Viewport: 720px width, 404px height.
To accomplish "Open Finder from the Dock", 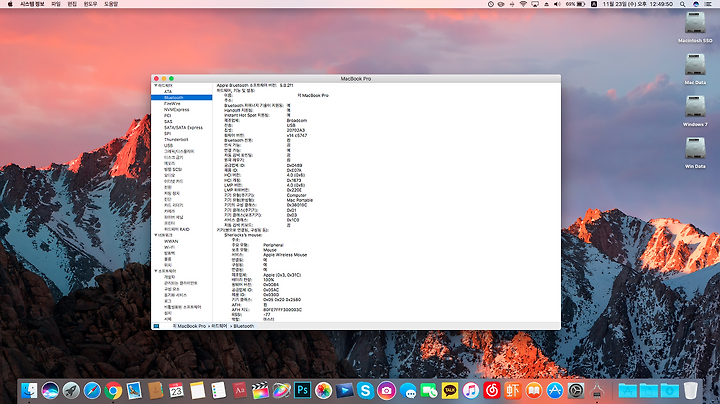I will [x=29, y=391].
